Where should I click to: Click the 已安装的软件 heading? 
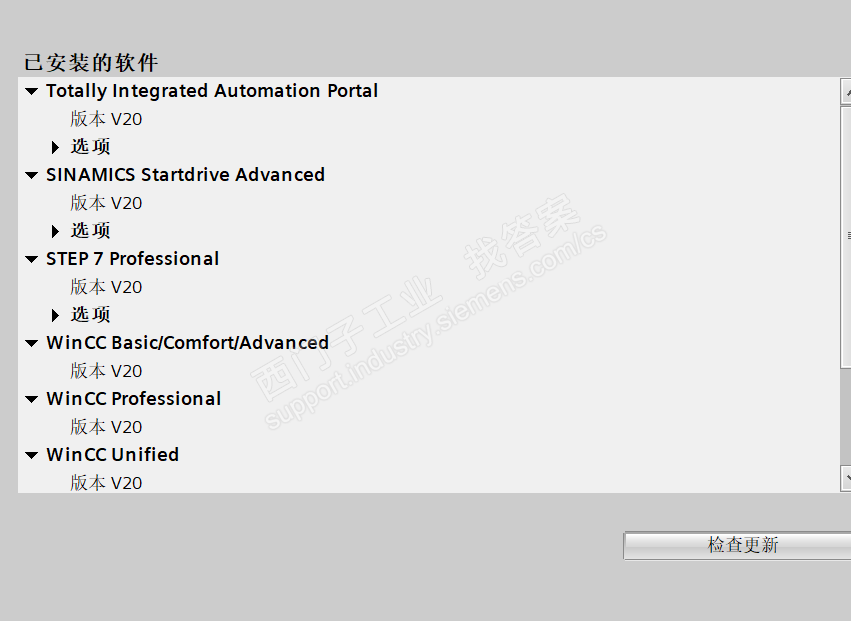coord(91,63)
